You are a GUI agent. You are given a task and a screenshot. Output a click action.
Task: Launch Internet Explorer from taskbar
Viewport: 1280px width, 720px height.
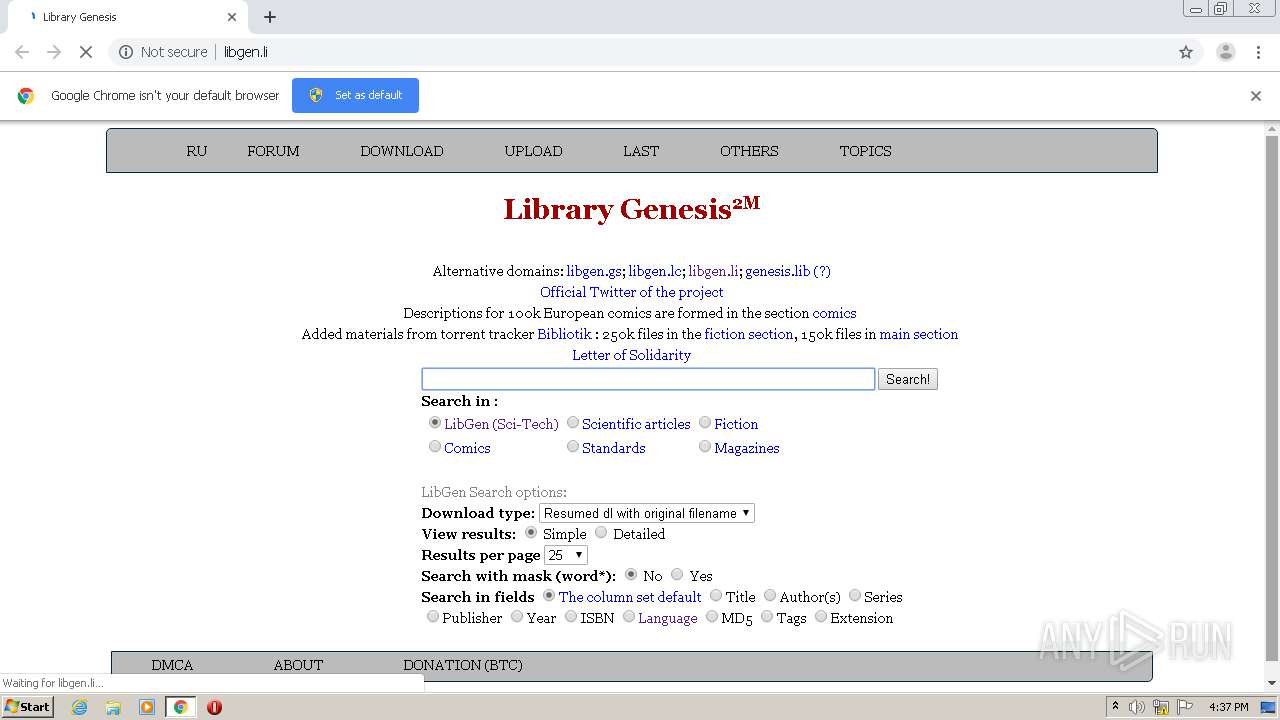(80, 707)
